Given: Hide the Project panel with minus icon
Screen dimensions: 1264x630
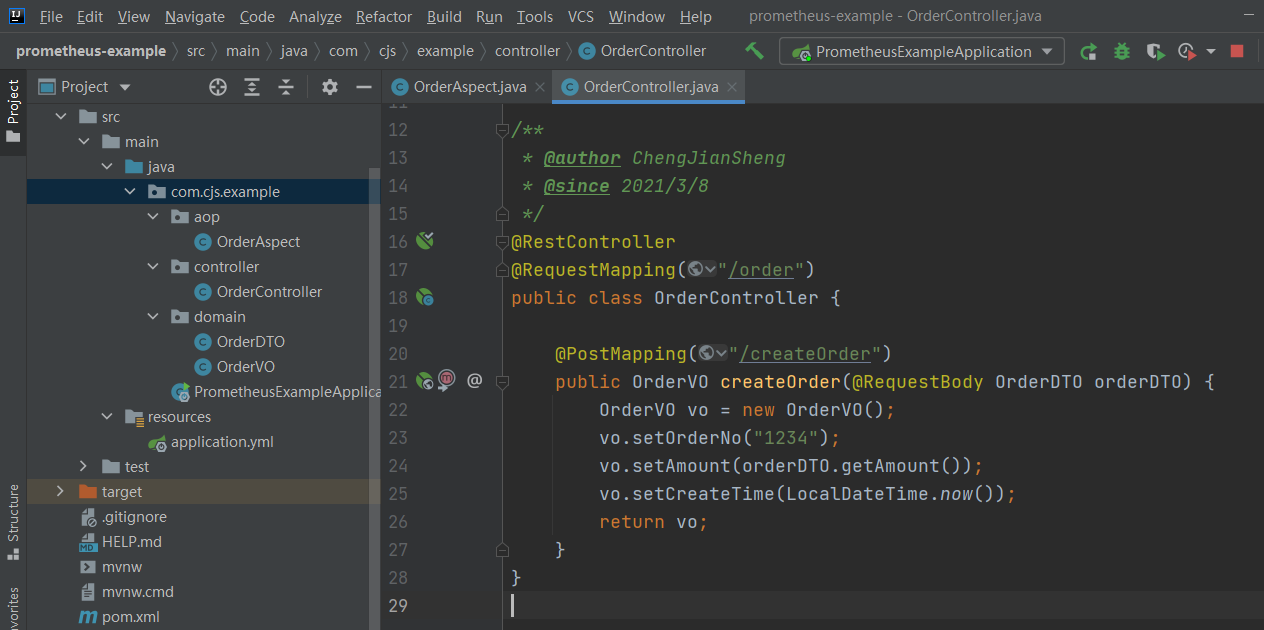Looking at the screenshot, I should click(x=364, y=87).
